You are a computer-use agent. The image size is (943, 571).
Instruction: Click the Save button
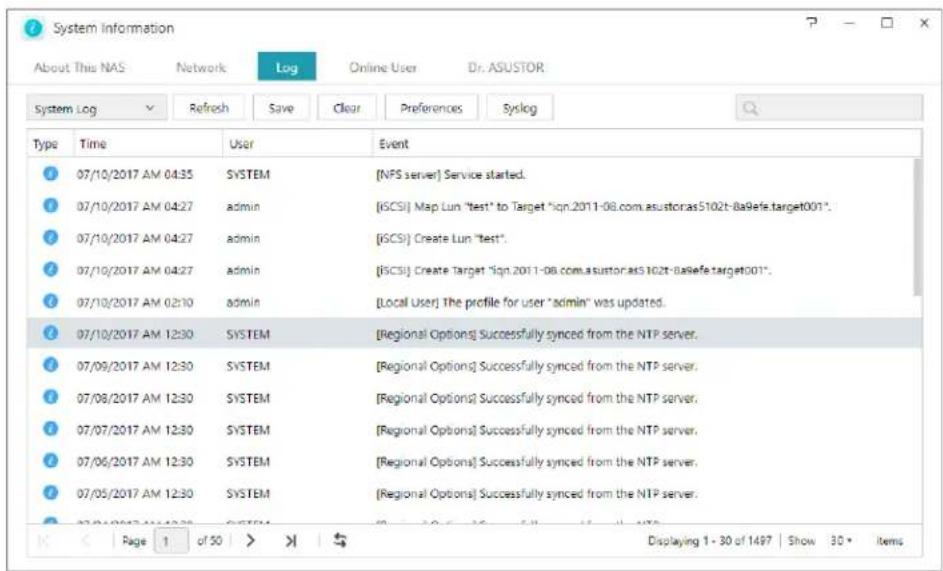(281, 108)
